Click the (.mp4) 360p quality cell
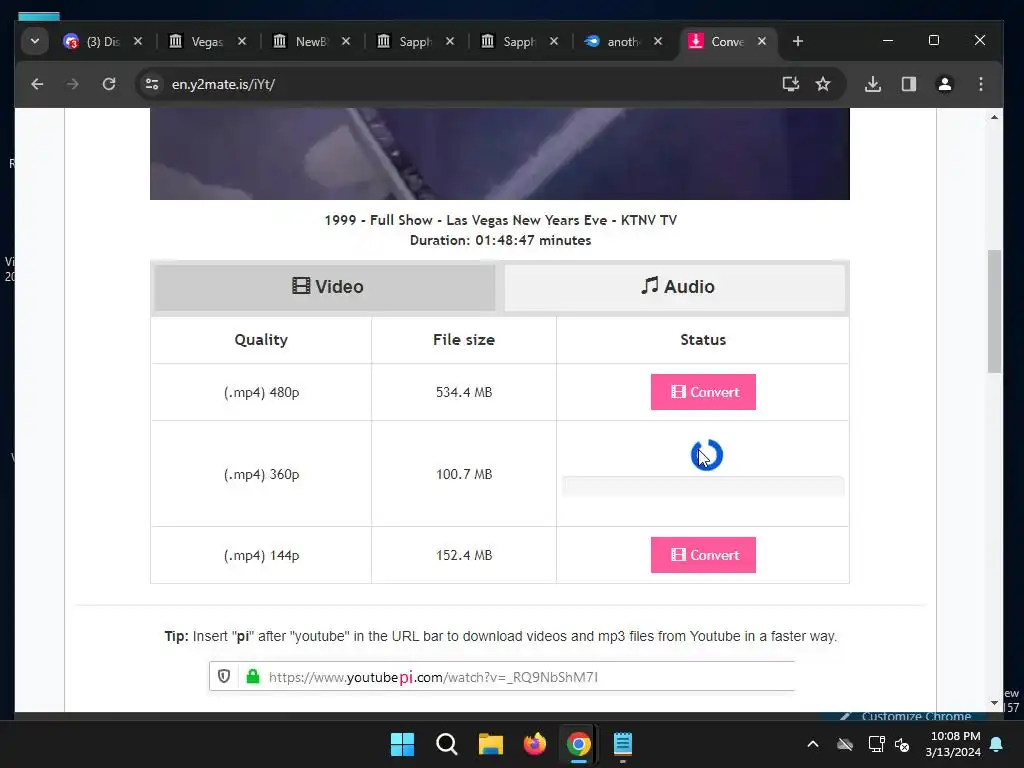Screen dimensions: 1024x768 pos(261,474)
